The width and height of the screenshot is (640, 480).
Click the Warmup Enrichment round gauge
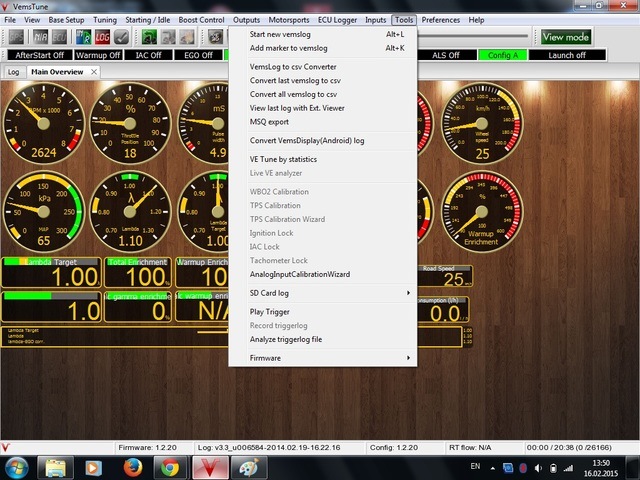482,211
